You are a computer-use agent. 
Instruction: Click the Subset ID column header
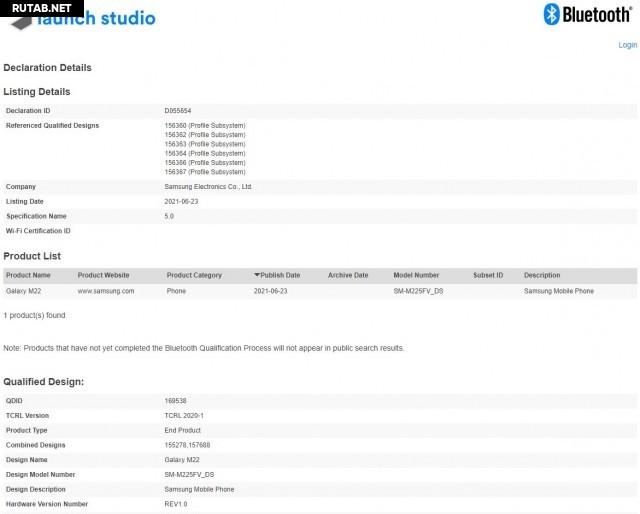[x=488, y=275]
